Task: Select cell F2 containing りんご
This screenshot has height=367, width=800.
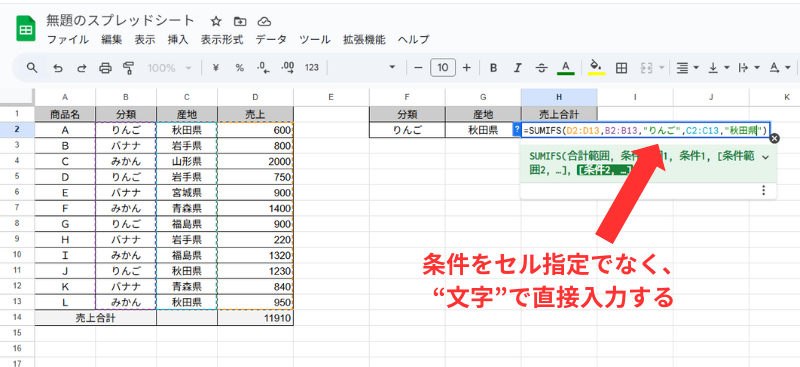Action: (x=407, y=130)
